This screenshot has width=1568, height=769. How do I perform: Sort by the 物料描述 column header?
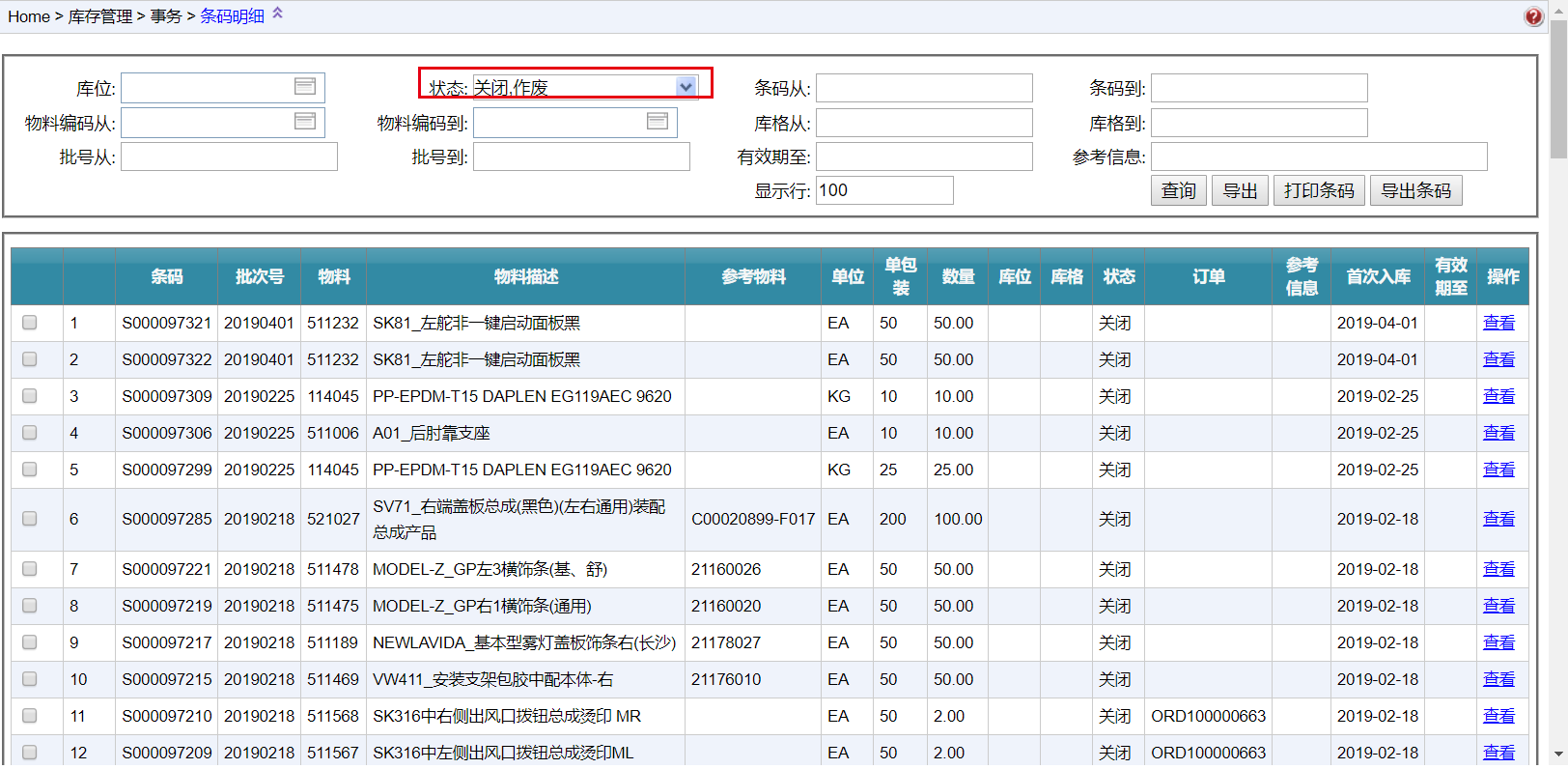[x=525, y=277]
